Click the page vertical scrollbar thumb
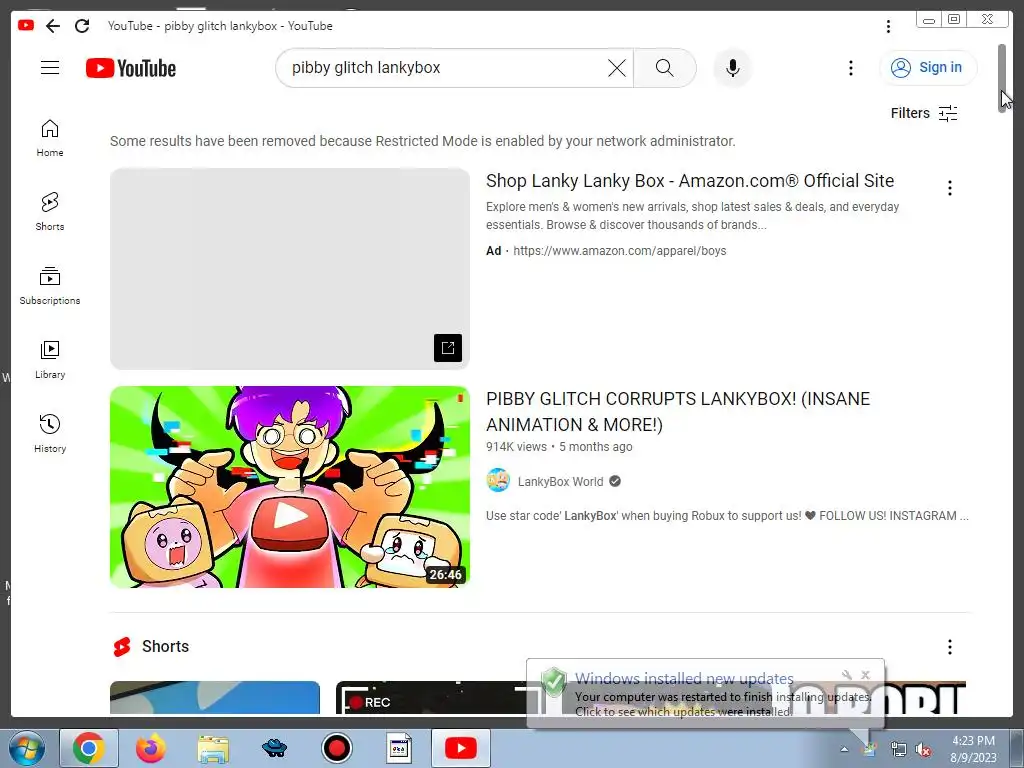The image size is (1024, 768). [x=1002, y=78]
